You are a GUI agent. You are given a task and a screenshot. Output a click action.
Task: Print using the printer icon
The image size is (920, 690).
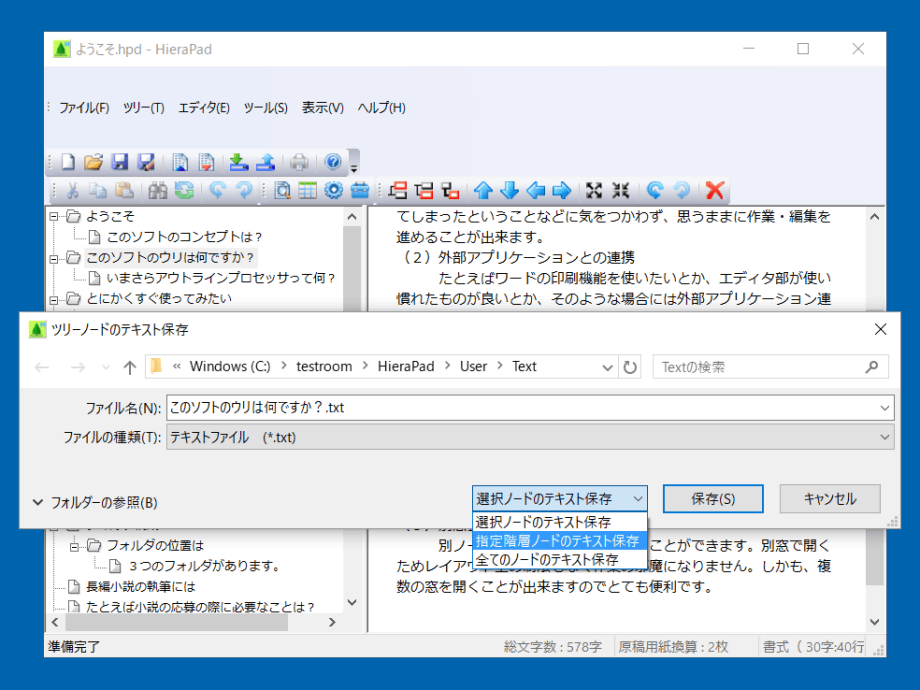pos(299,162)
